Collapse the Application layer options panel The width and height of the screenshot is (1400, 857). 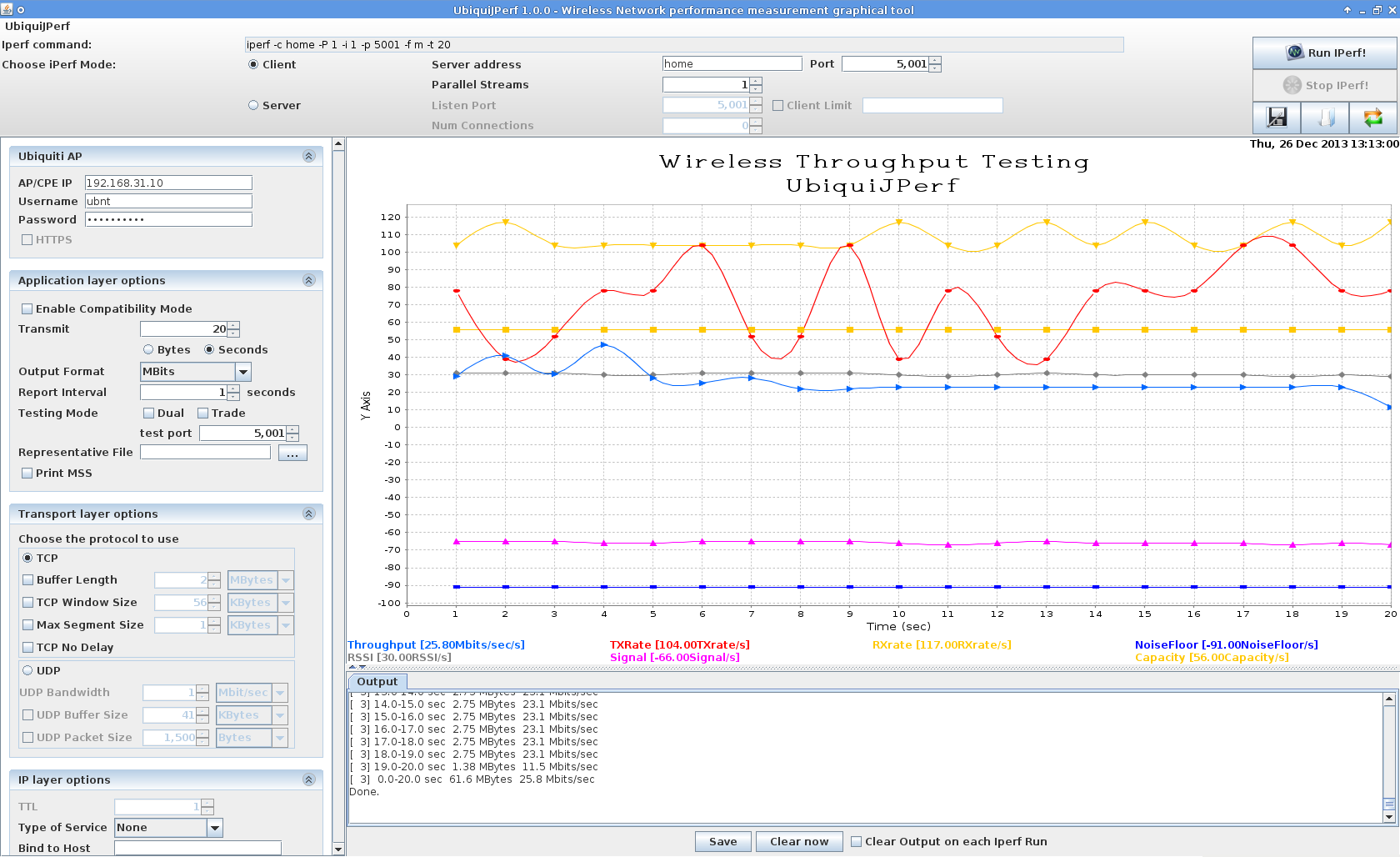[308, 280]
